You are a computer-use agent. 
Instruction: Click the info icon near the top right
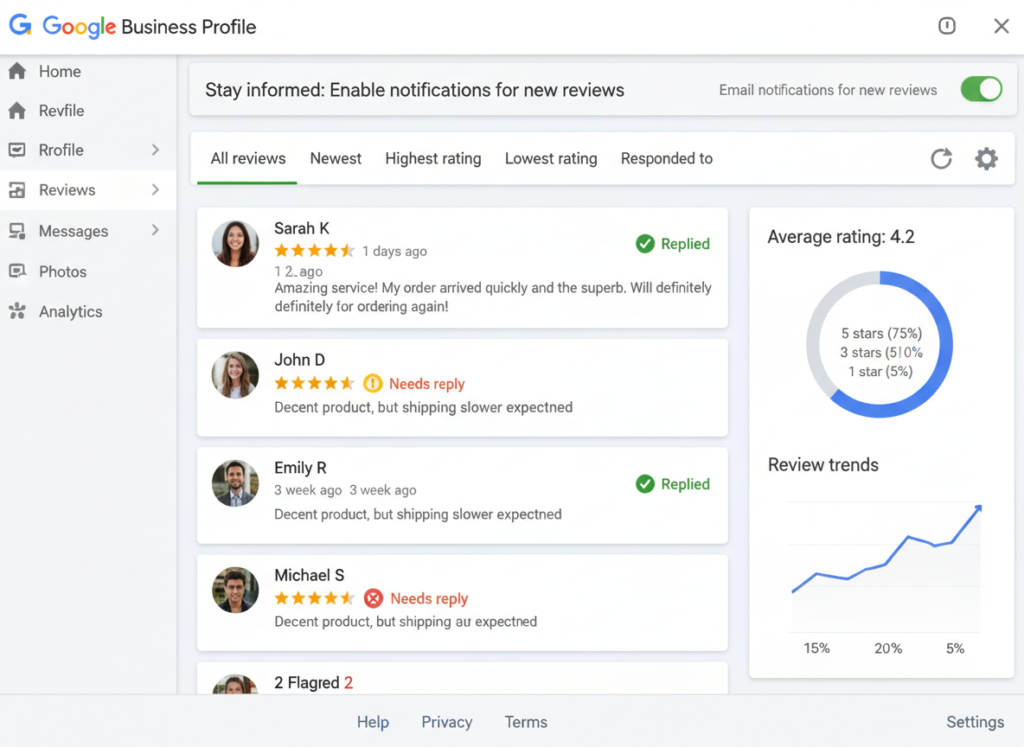tap(947, 26)
